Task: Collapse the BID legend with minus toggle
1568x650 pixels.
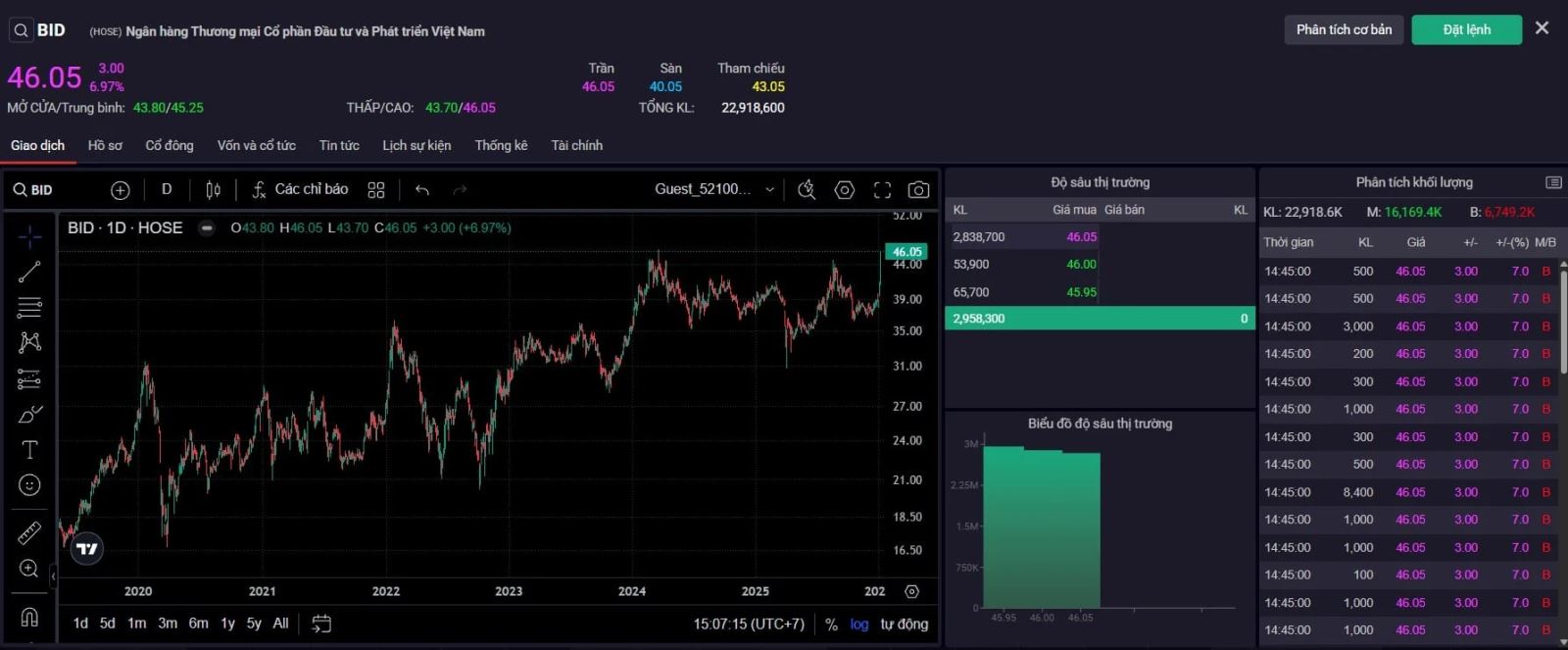Action: point(207,227)
